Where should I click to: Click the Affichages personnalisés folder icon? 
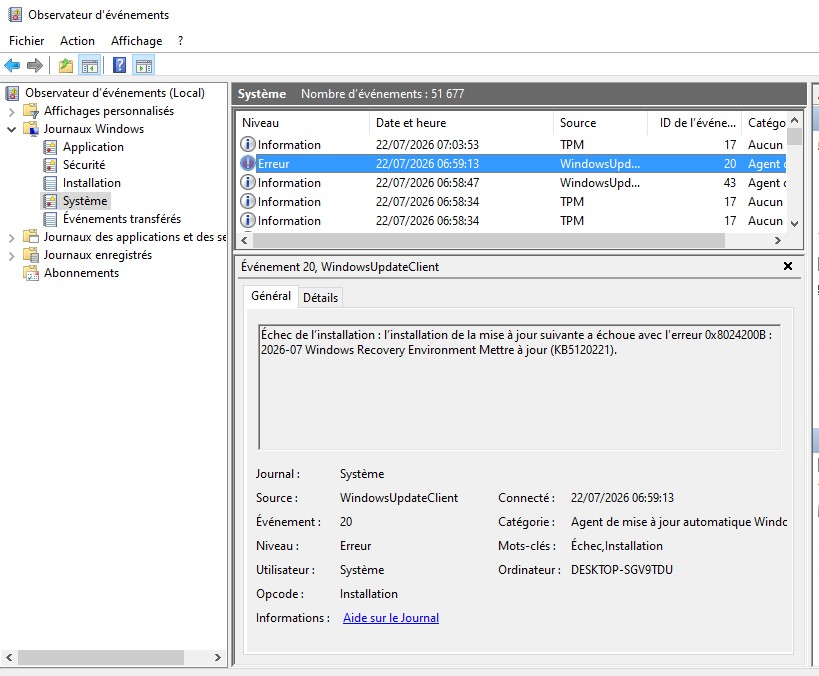coord(31,111)
